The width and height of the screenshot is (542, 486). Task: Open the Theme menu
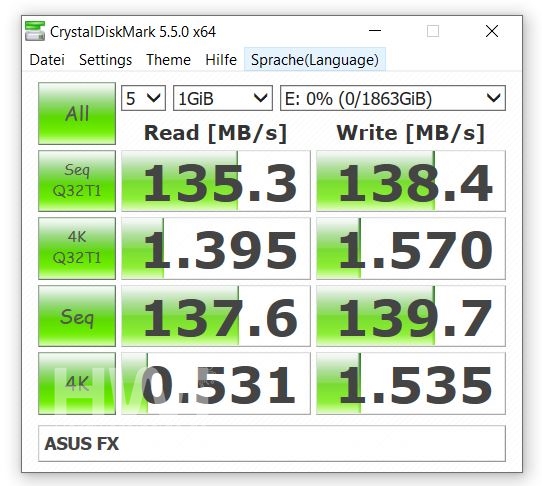pyautogui.click(x=168, y=60)
